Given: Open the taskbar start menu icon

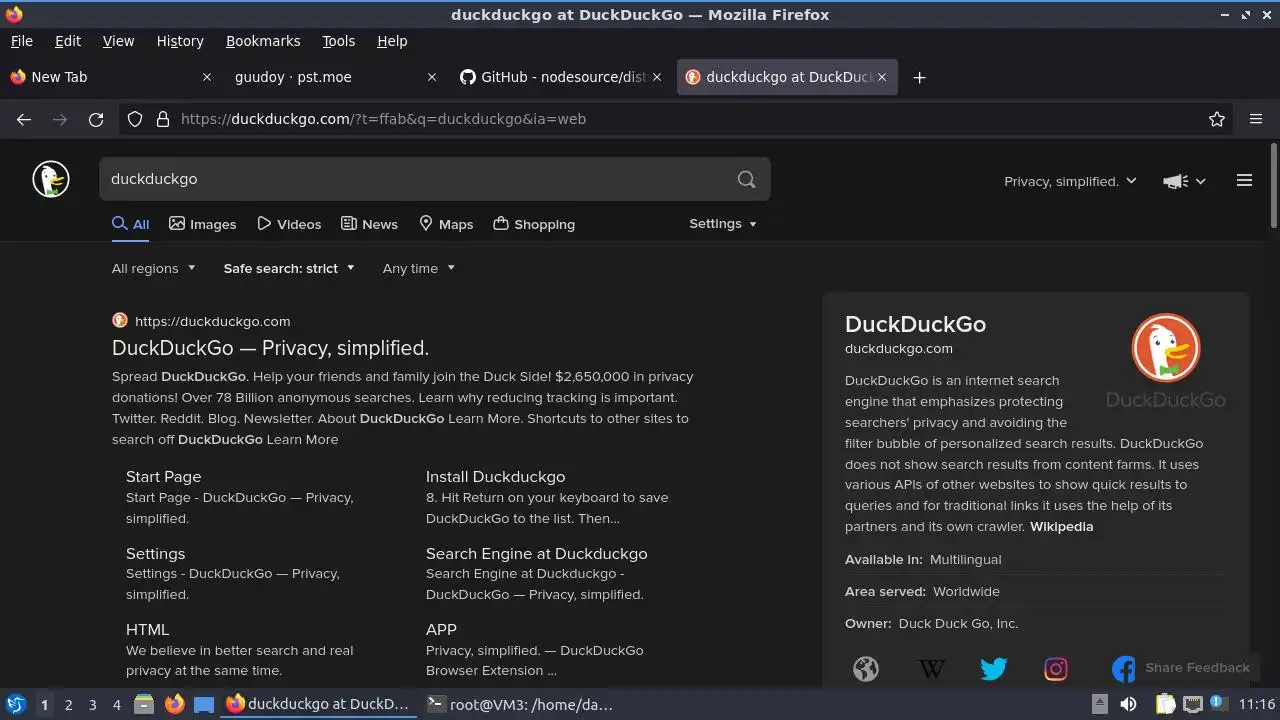Looking at the screenshot, I should point(15,704).
